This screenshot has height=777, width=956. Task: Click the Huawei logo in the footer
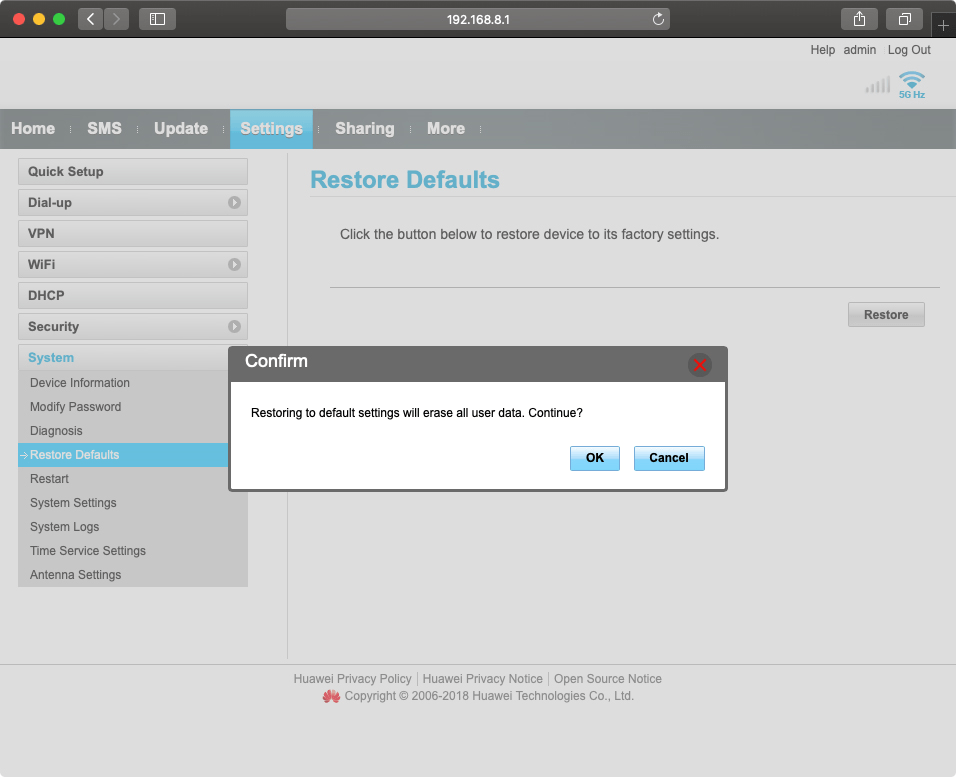331,696
